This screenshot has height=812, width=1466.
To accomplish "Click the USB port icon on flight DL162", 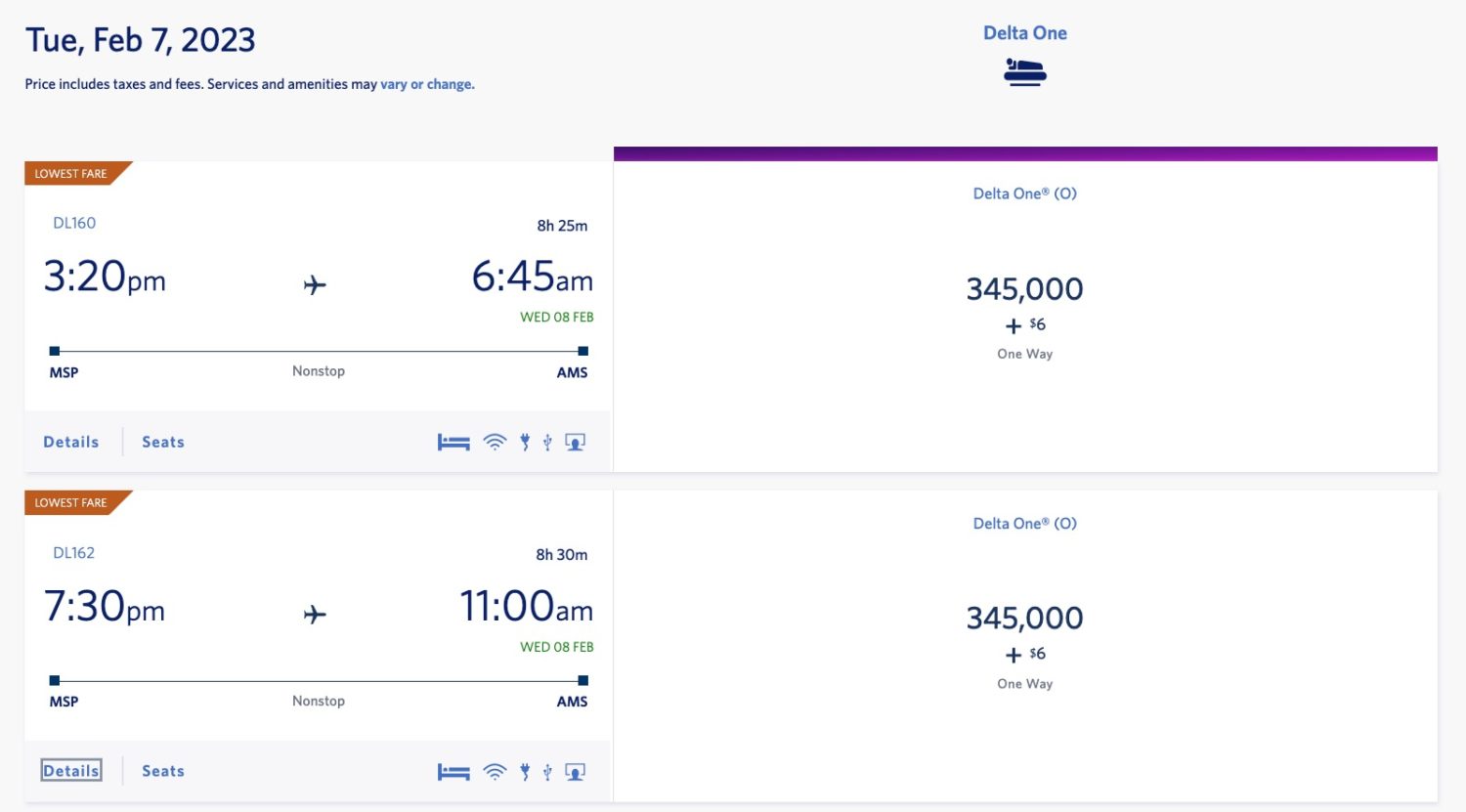I will coord(548,771).
